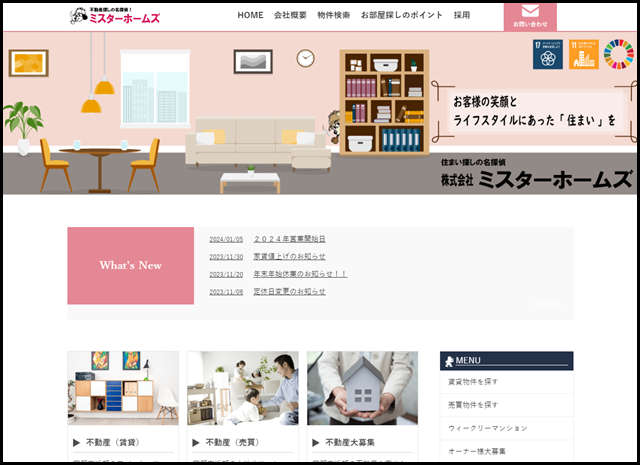This screenshot has height=465, width=640.
Task: Click the What's New pink heading block
Action: [x=131, y=265]
